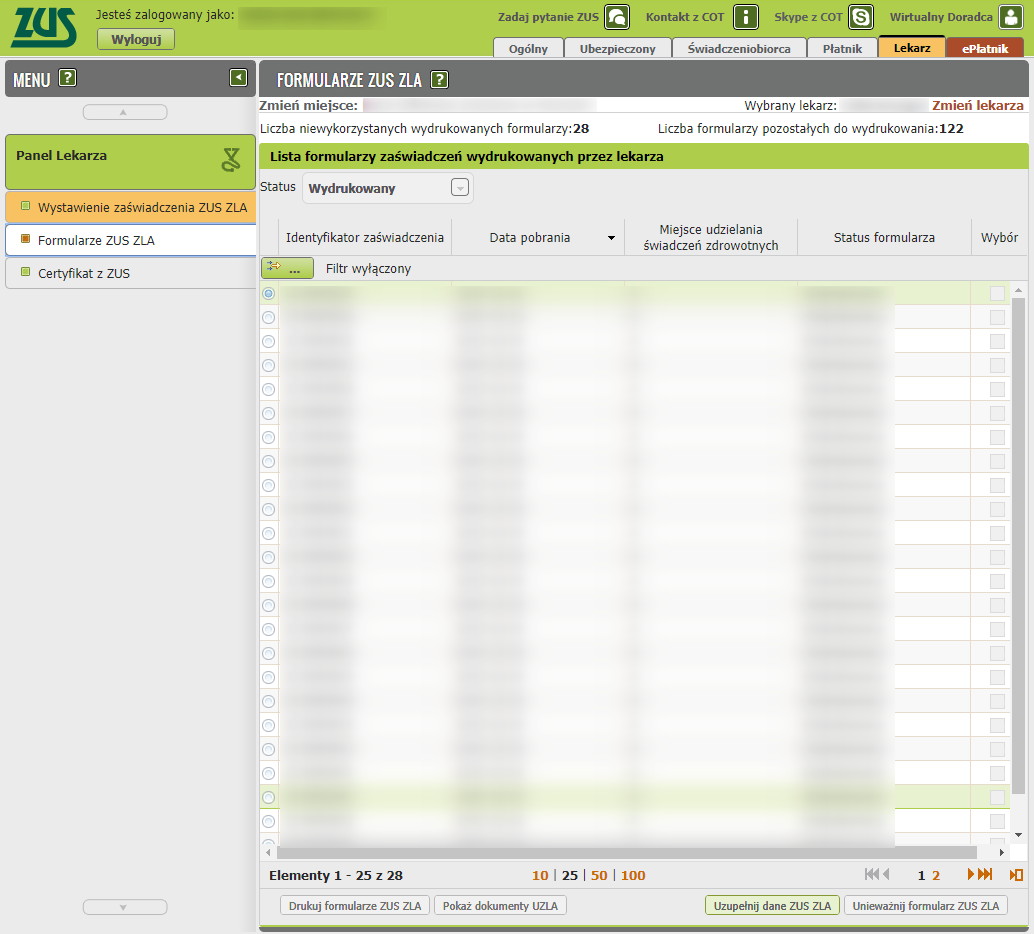1034x934 pixels.
Task: Open the Zadaj pytanie ZUS chat icon
Action: [x=617, y=16]
